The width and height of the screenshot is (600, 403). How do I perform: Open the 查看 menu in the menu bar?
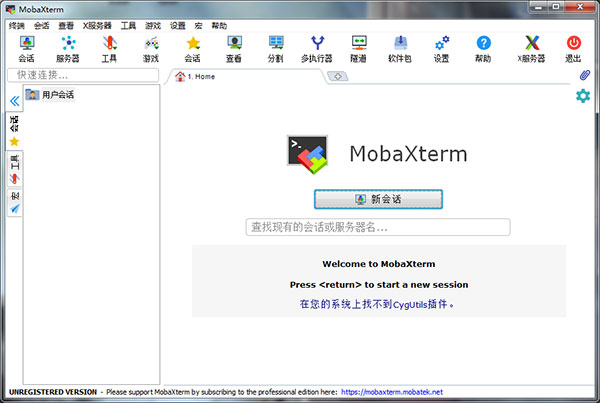click(66, 26)
